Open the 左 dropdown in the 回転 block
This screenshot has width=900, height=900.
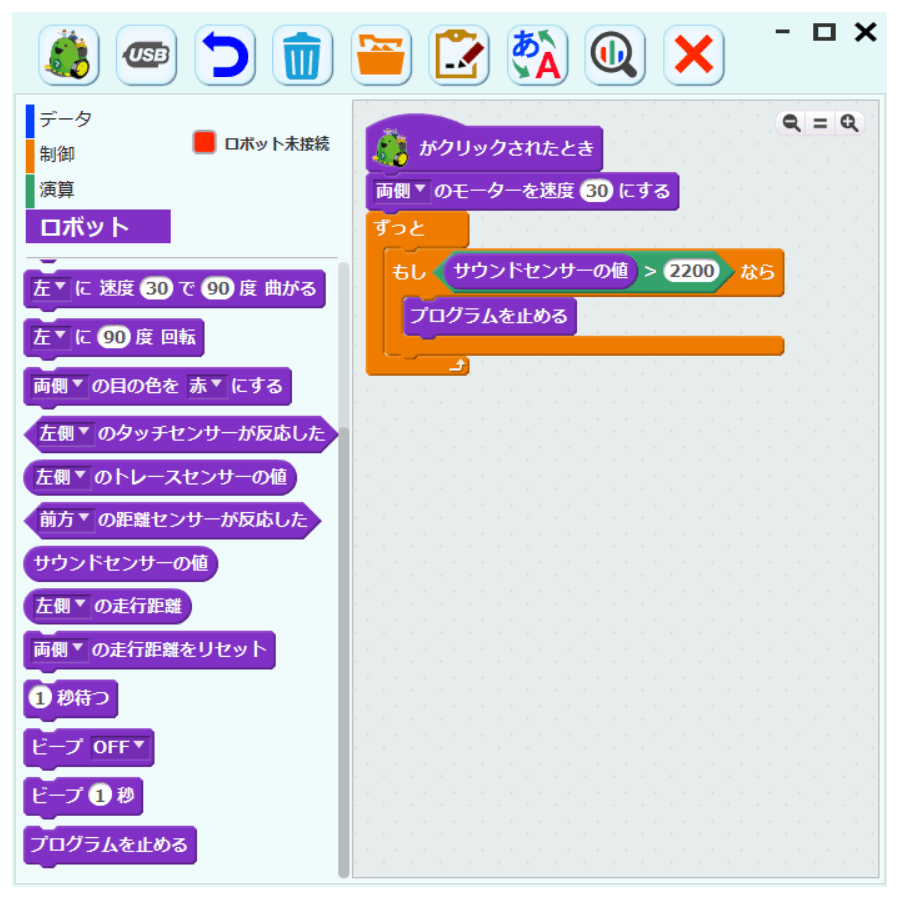pyautogui.click(x=49, y=337)
